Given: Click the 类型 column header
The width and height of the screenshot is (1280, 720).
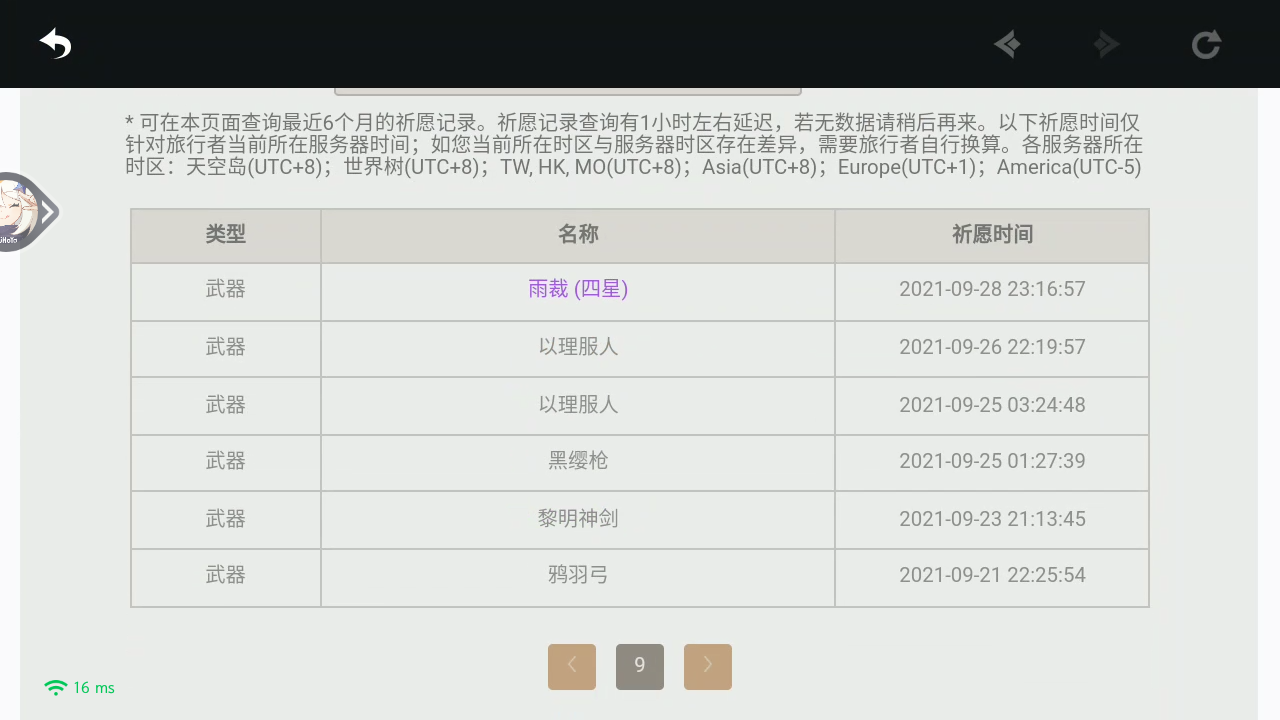Looking at the screenshot, I should (x=226, y=235).
